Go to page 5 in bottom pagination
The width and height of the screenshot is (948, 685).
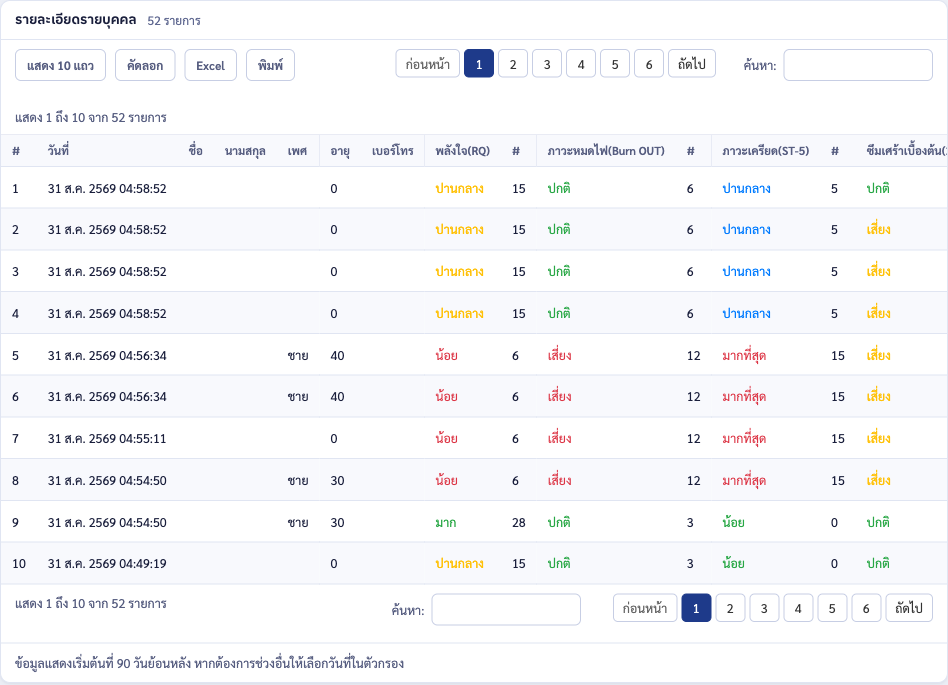tap(832, 608)
